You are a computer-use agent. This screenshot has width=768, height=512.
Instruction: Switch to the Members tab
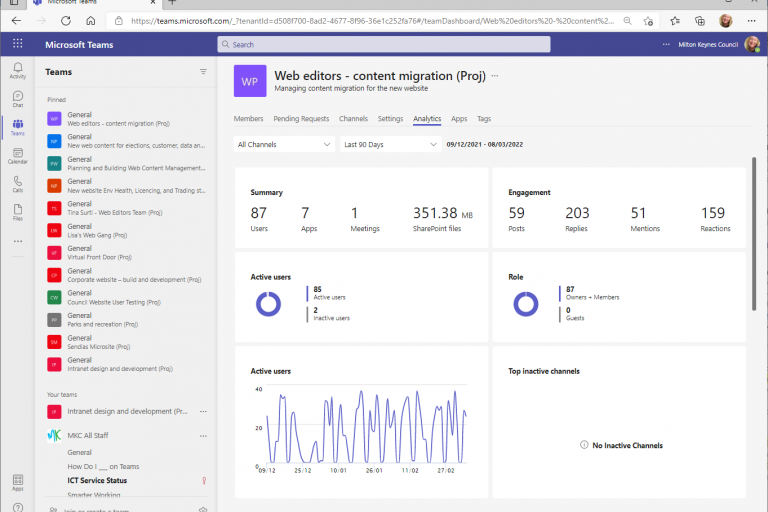coord(248,119)
